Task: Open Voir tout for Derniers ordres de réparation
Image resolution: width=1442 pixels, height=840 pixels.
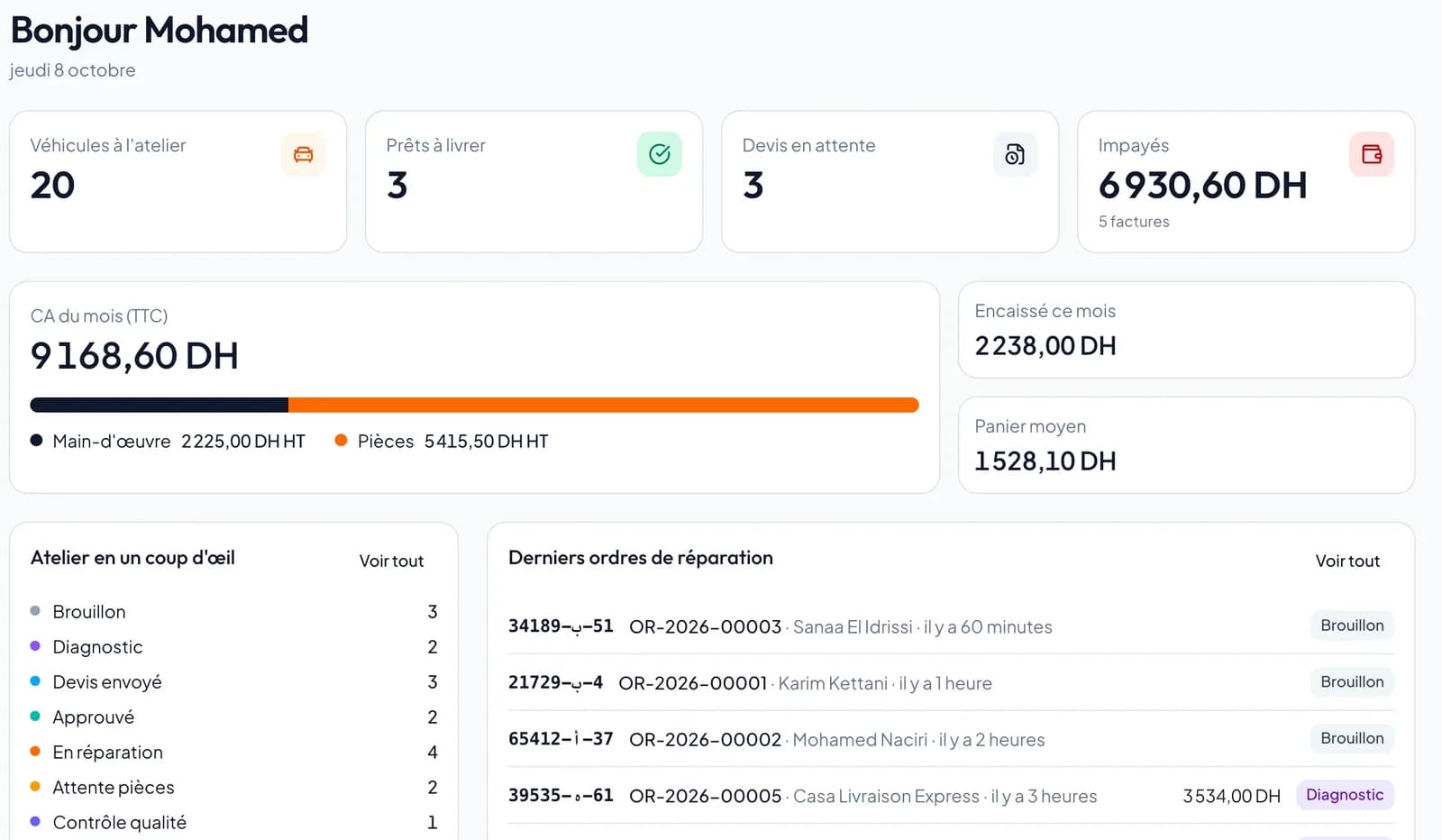Action: coord(1347,561)
